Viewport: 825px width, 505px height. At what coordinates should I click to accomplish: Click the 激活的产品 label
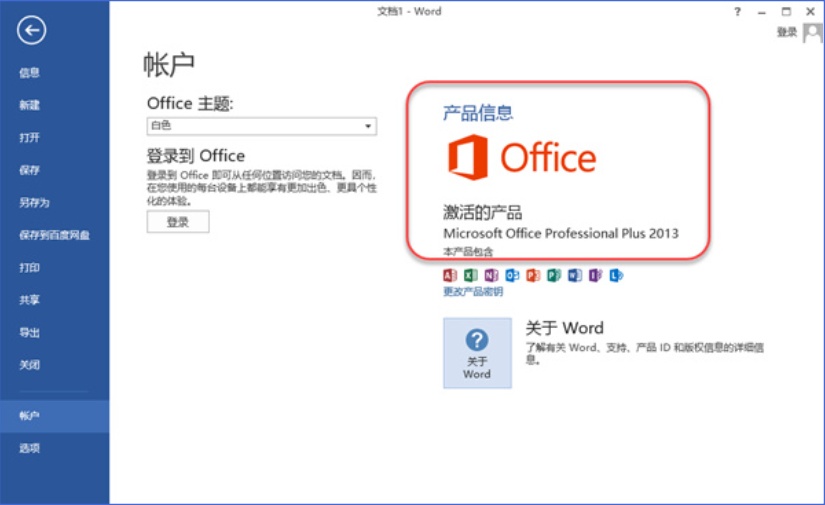(482, 213)
